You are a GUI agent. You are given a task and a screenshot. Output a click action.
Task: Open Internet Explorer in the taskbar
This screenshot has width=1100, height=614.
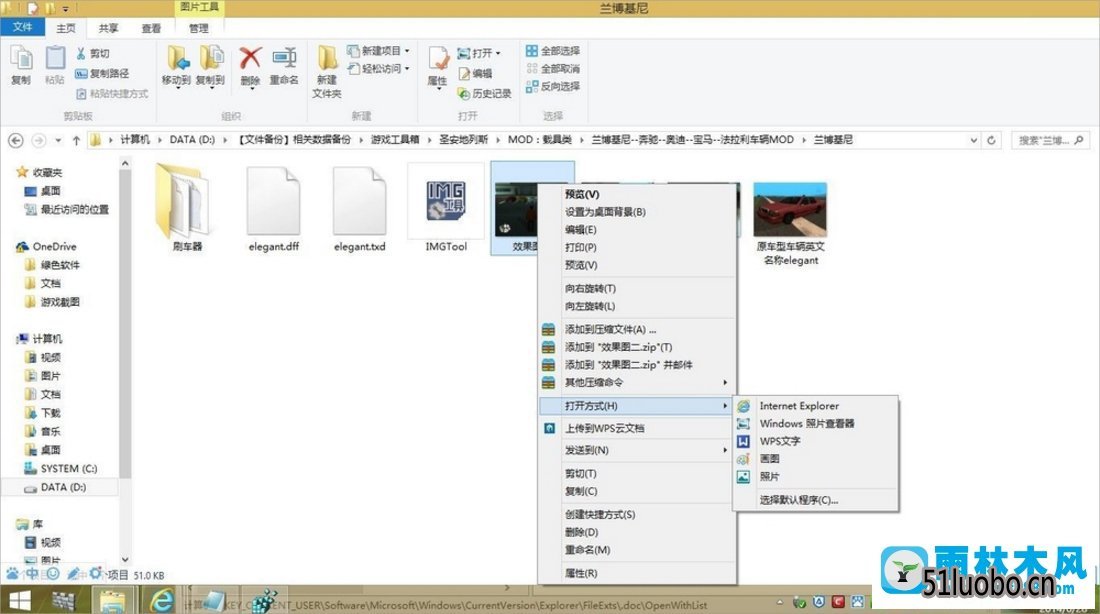(162, 601)
